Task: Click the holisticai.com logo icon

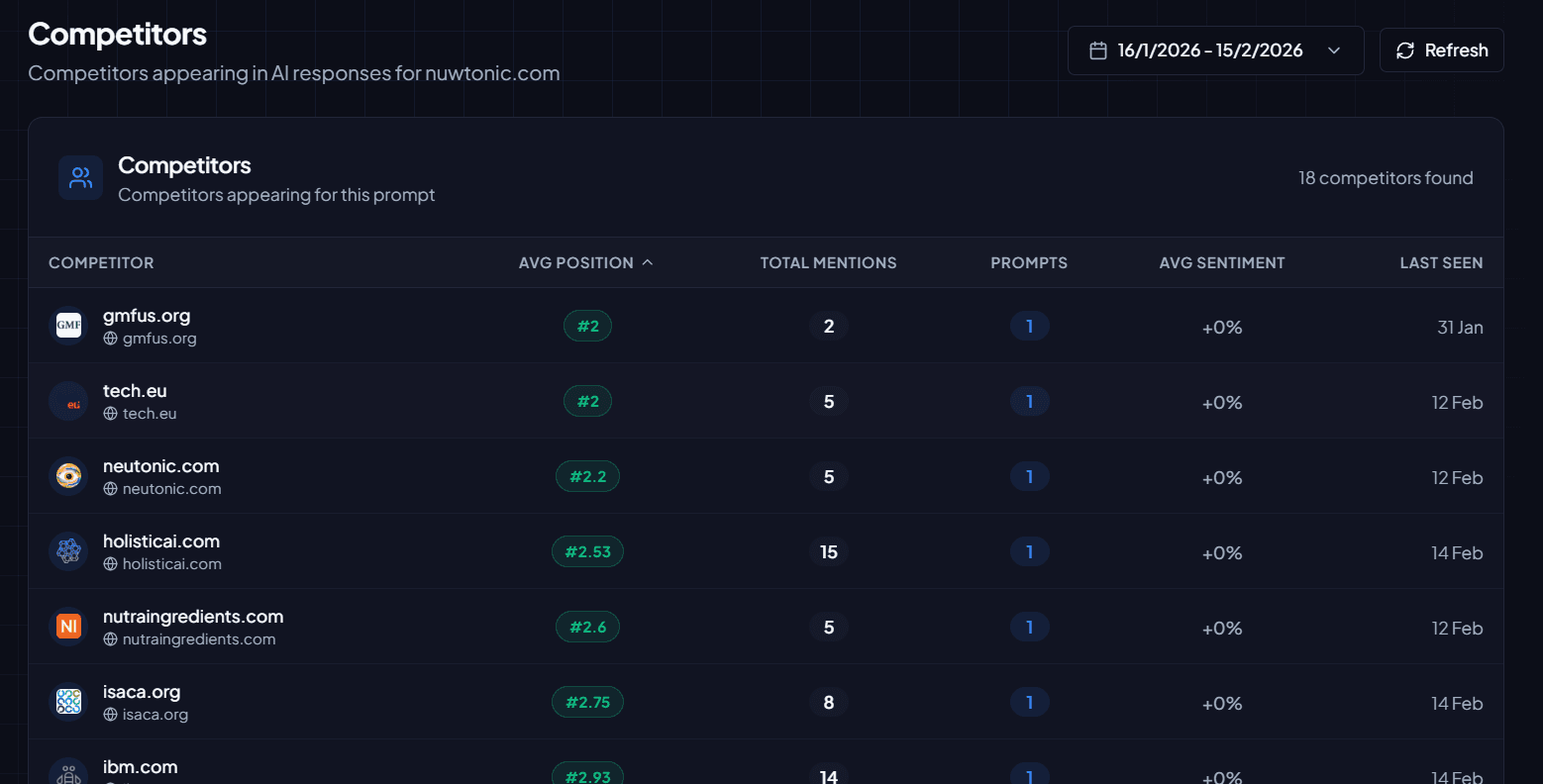Action: (68, 551)
